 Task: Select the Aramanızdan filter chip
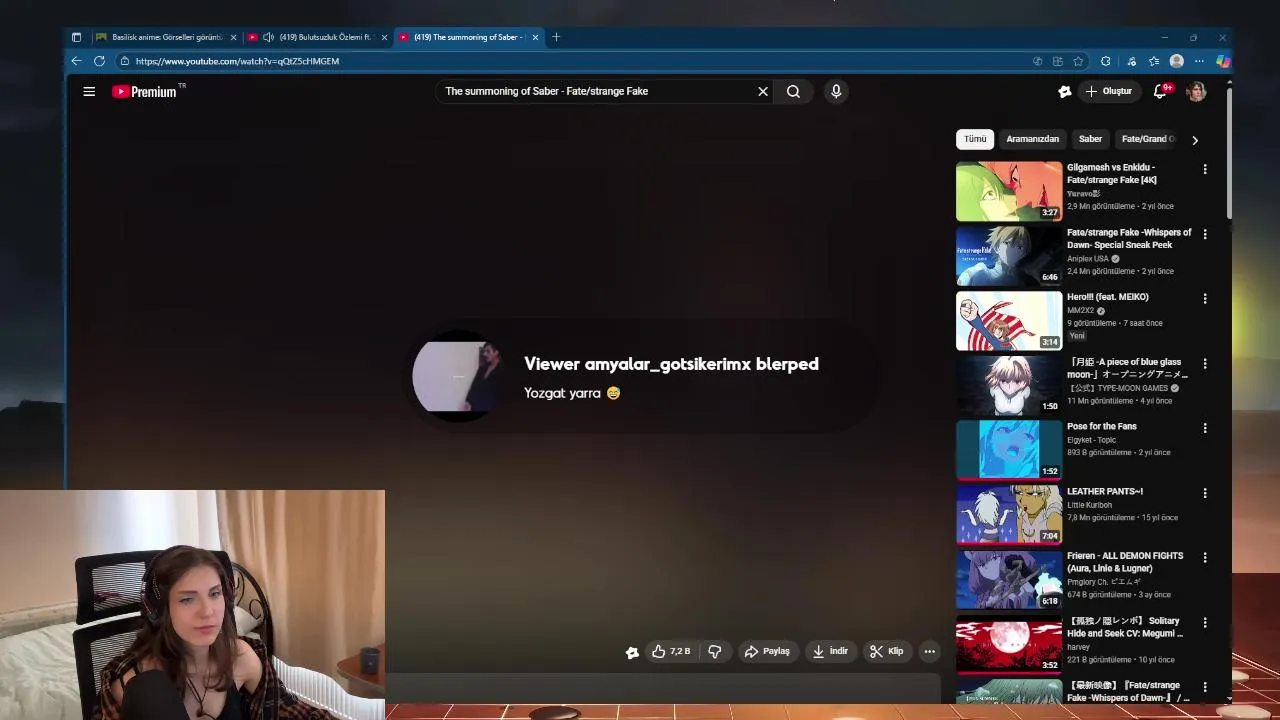coord(1032,139)
